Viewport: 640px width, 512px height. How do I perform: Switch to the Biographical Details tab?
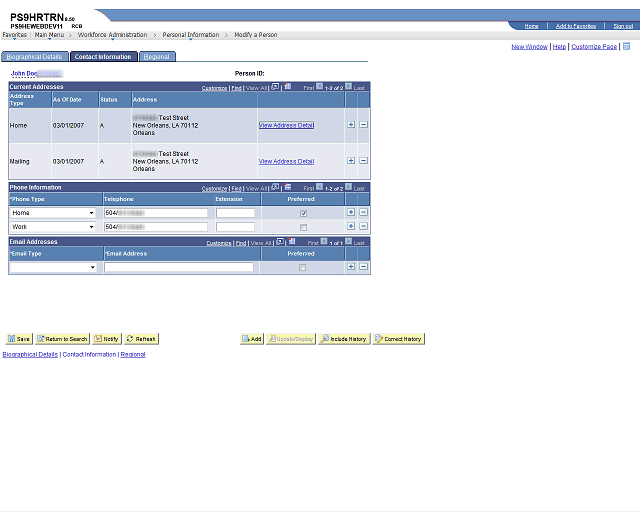[34, 57]
